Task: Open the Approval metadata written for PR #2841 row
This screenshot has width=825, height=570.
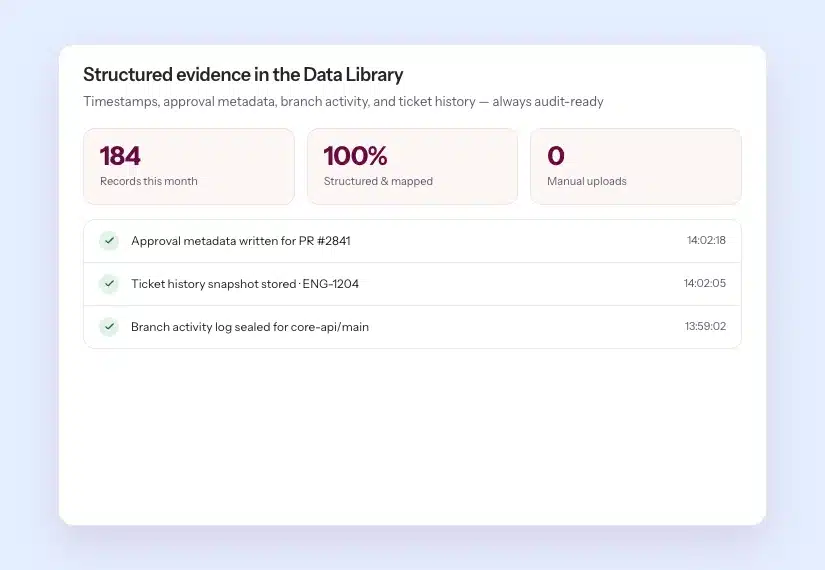Action: click(x=412, y=241)
